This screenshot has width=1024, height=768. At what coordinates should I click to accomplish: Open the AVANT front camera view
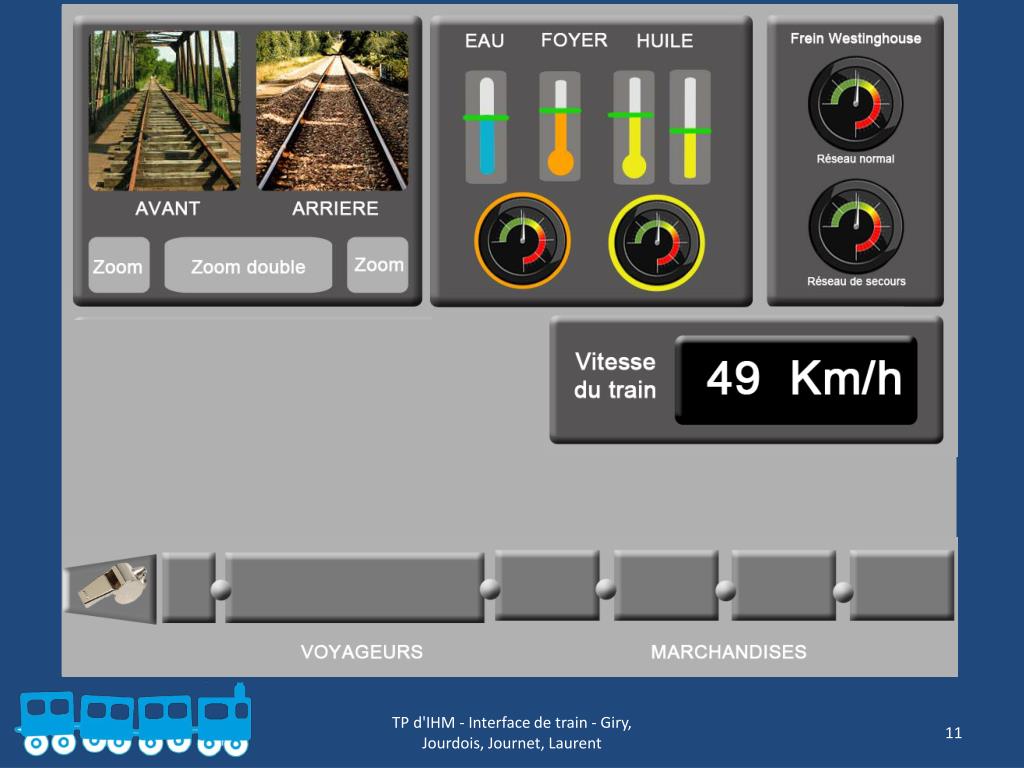click(x=165, y=110)
